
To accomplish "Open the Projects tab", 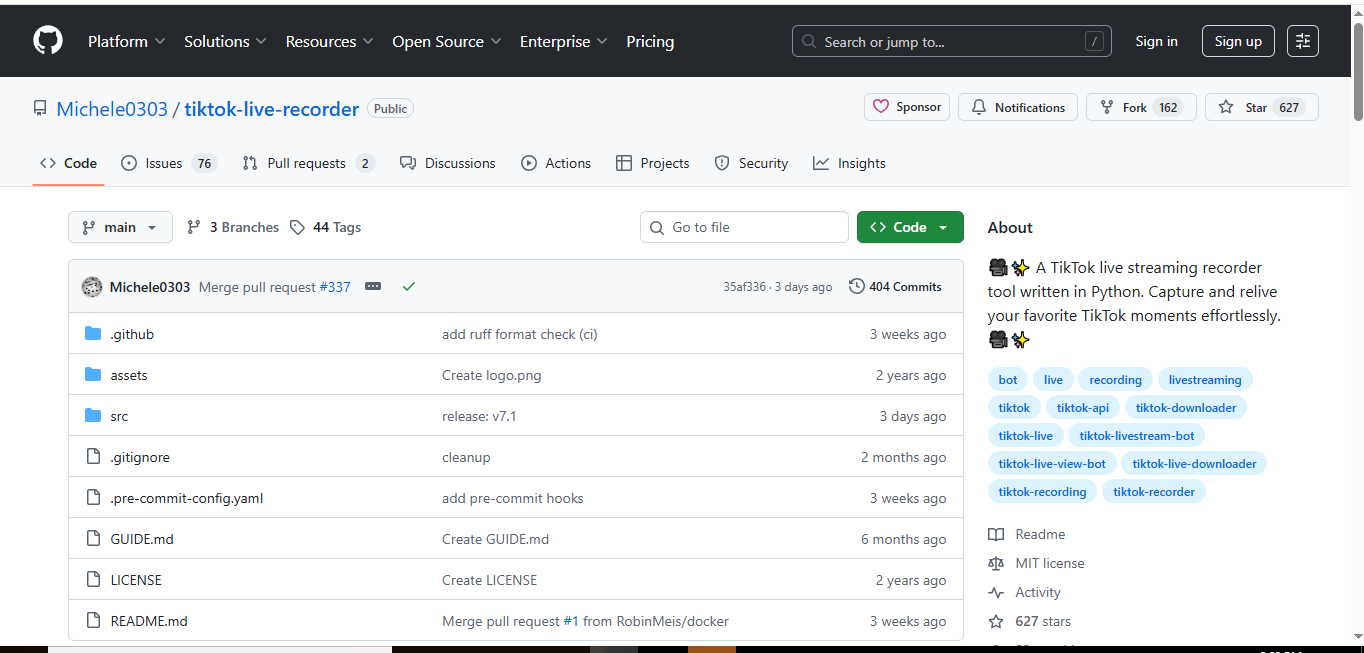I will (x=653, y=163).
